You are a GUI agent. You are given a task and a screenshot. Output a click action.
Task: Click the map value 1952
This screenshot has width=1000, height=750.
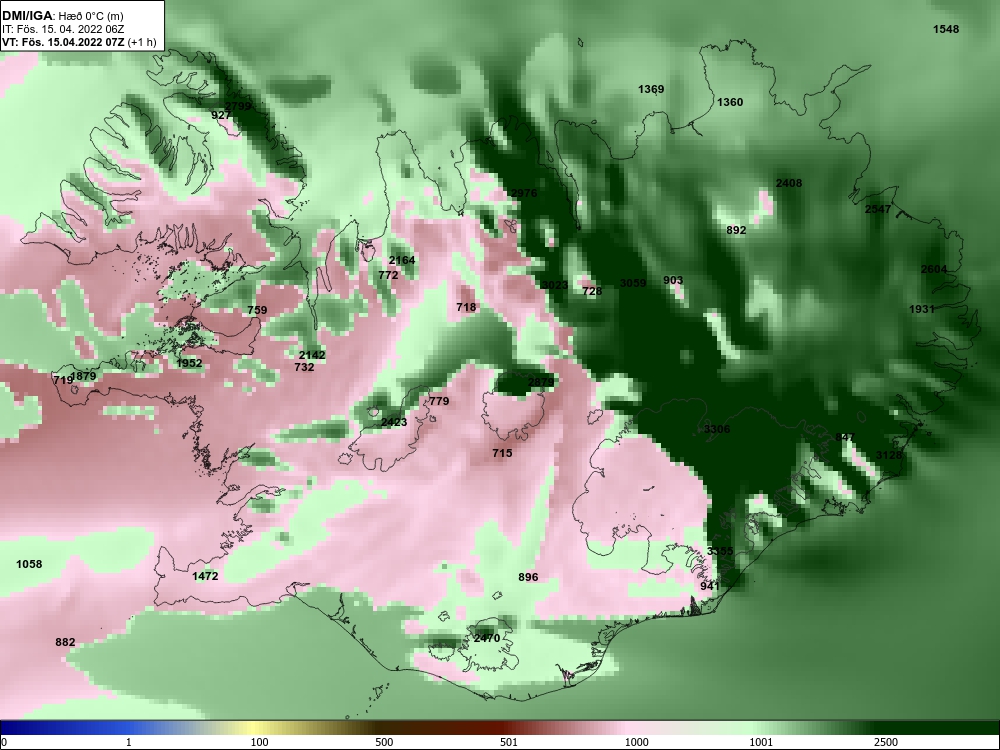point(189,364)
